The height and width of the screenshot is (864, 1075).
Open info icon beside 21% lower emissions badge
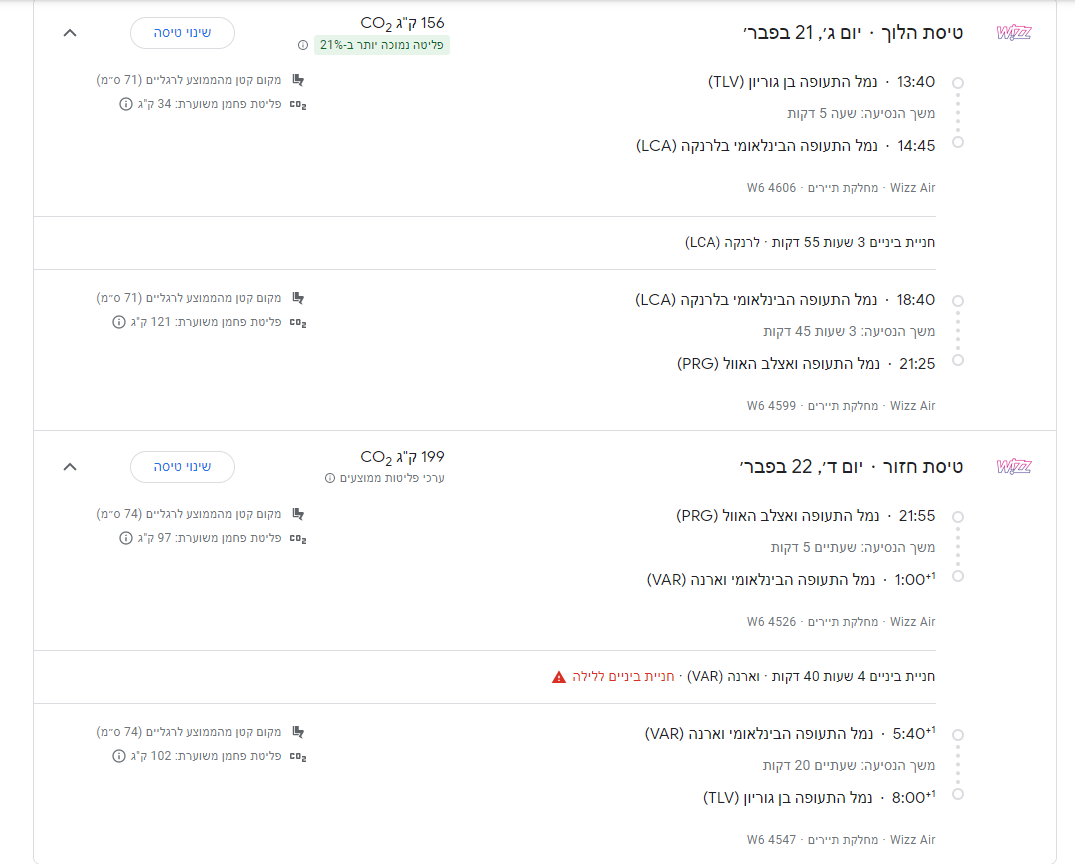[x=303, y=45]
